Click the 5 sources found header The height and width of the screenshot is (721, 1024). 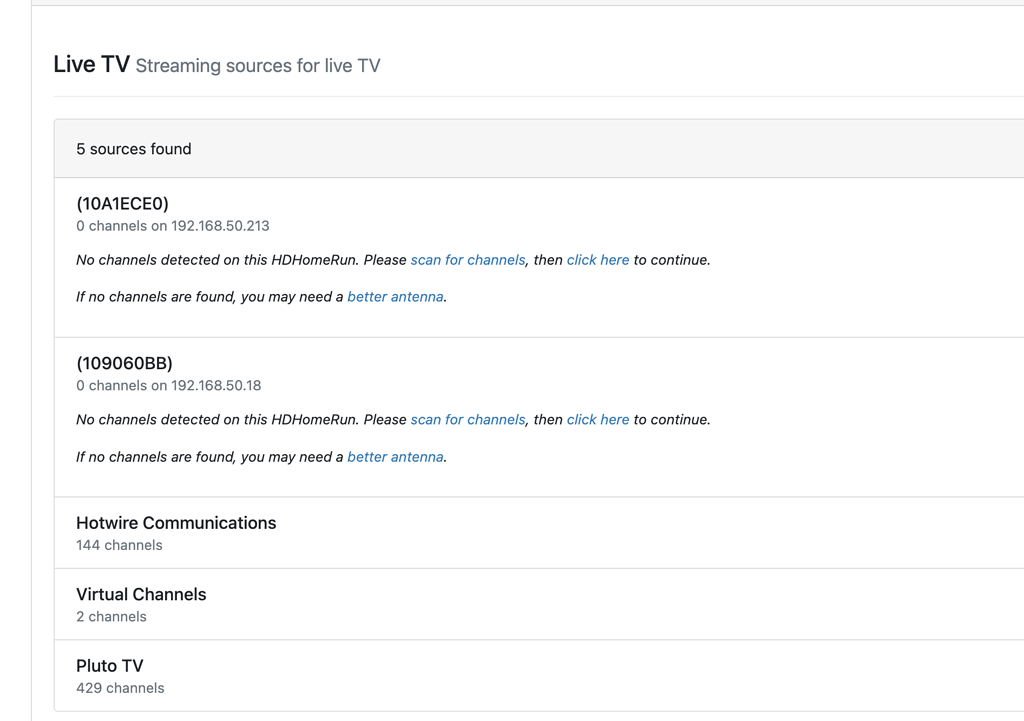[133, 148]
